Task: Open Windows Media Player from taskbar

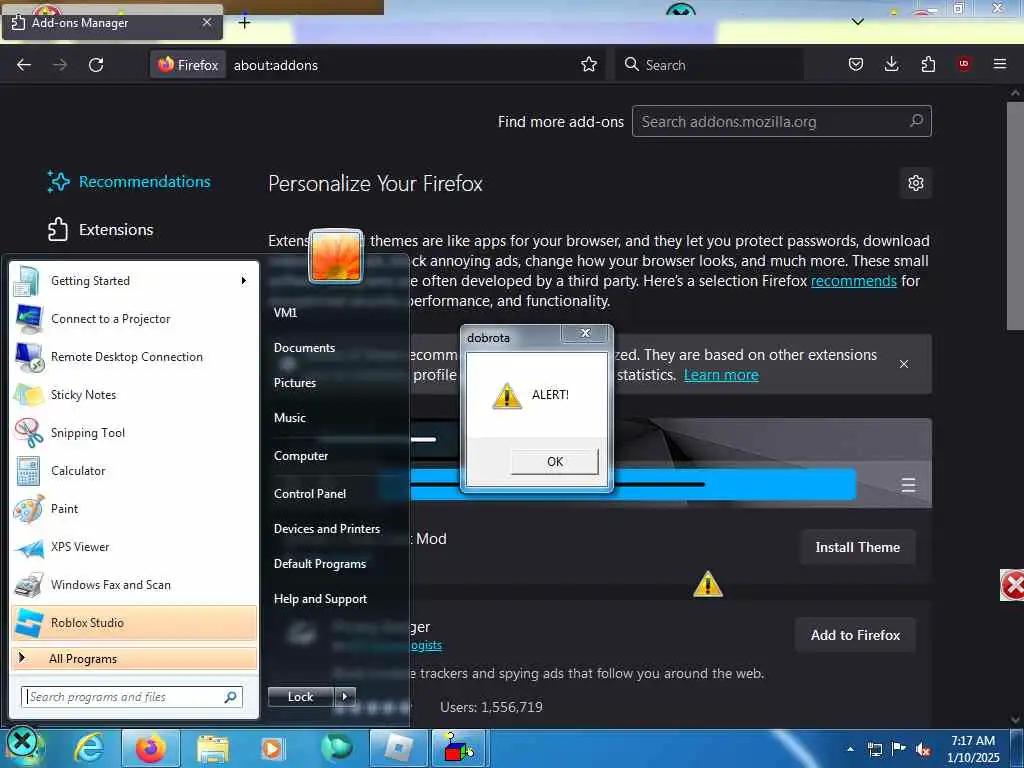Action: 272,748
